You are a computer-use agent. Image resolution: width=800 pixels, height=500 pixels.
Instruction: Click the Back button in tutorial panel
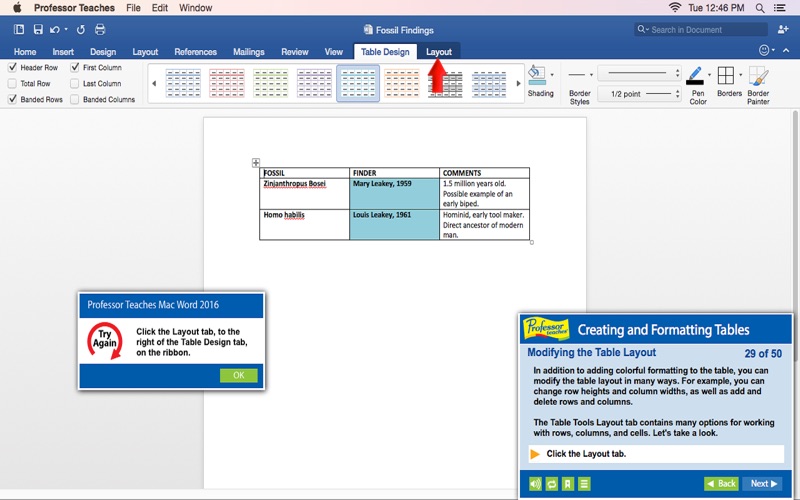point(721,484)
